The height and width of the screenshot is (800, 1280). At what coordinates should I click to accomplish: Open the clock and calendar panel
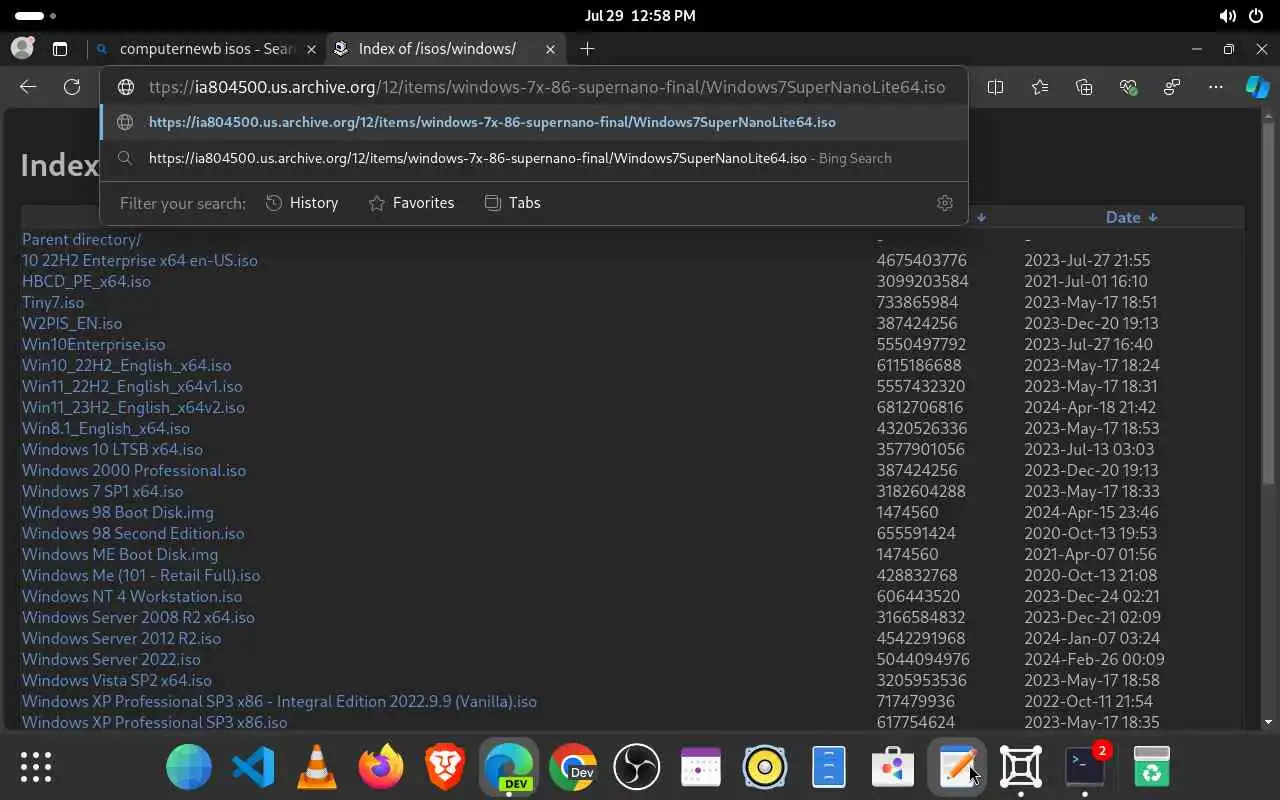(640, 16)
